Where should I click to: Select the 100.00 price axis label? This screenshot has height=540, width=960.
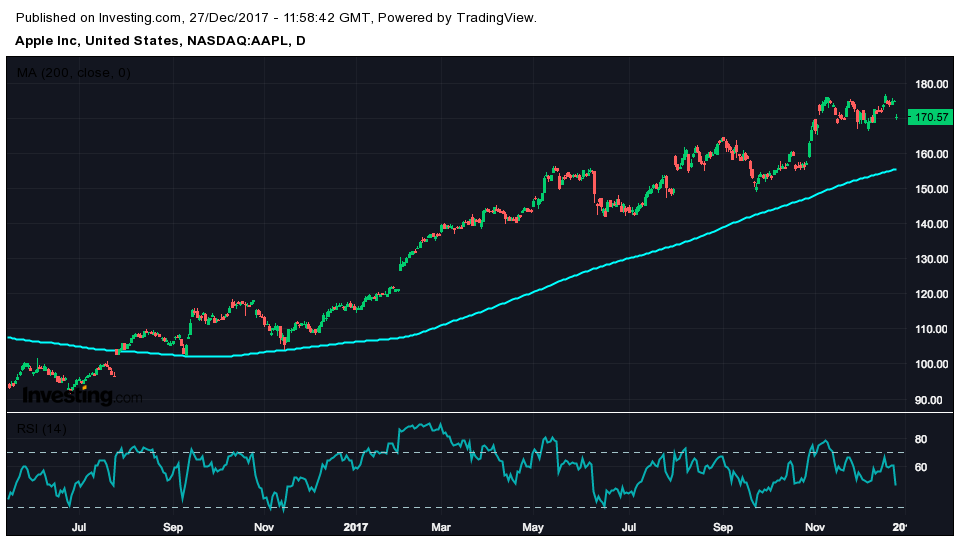[x=931, y=364]
